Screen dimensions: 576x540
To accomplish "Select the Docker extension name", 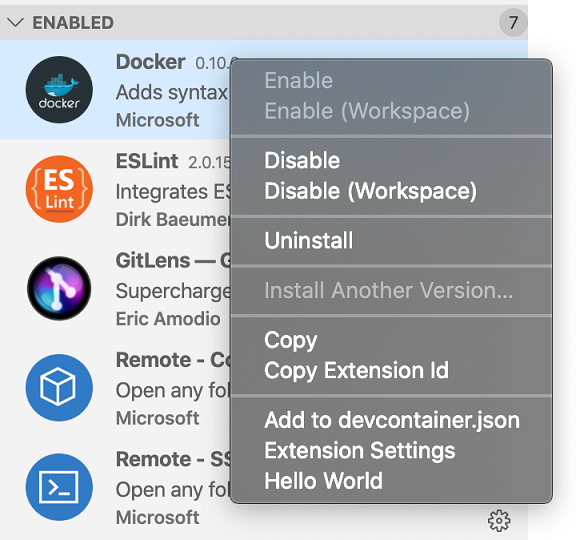I will coord(150,62).
